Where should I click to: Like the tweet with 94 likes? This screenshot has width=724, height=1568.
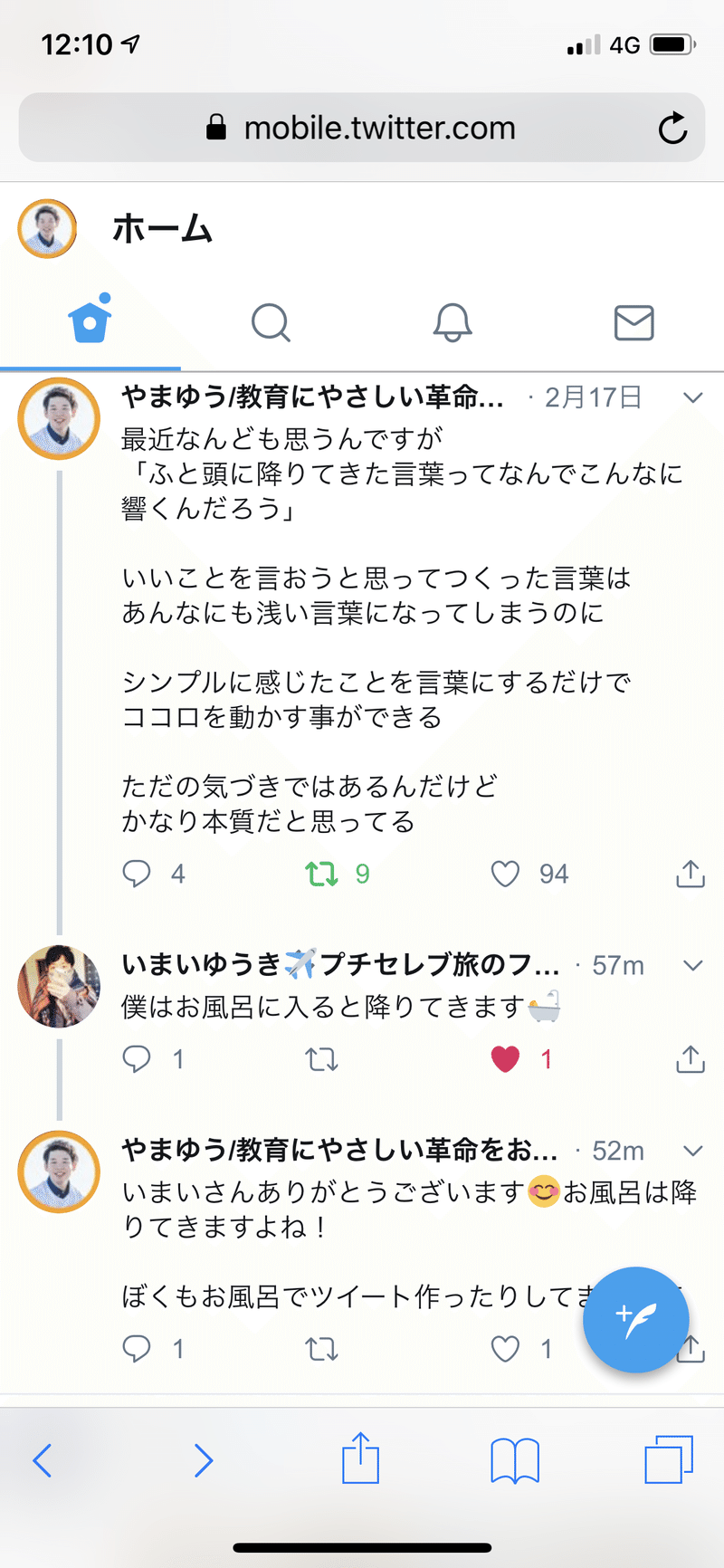pos(505,874)
